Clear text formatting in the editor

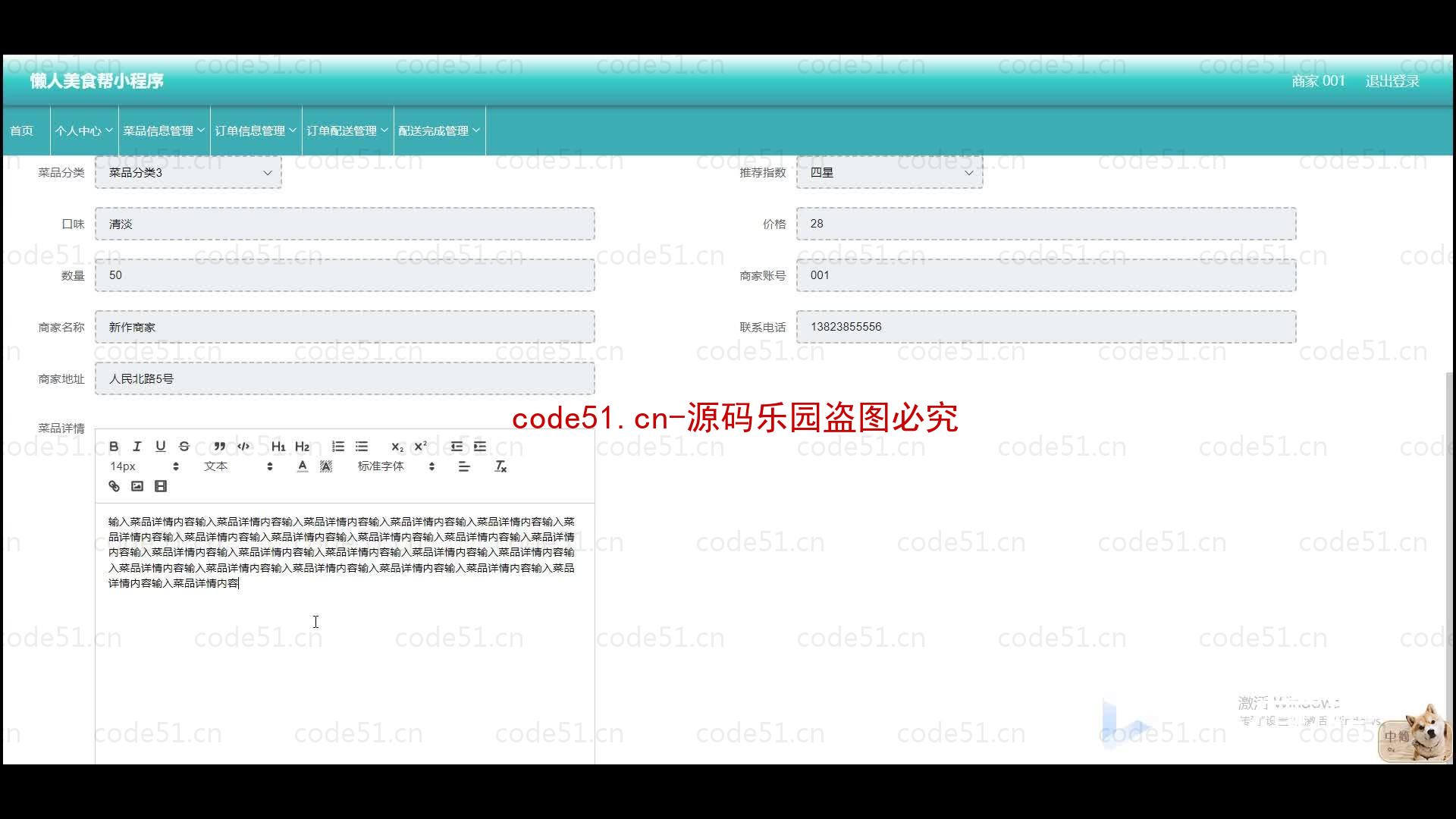tap(500, 466)
